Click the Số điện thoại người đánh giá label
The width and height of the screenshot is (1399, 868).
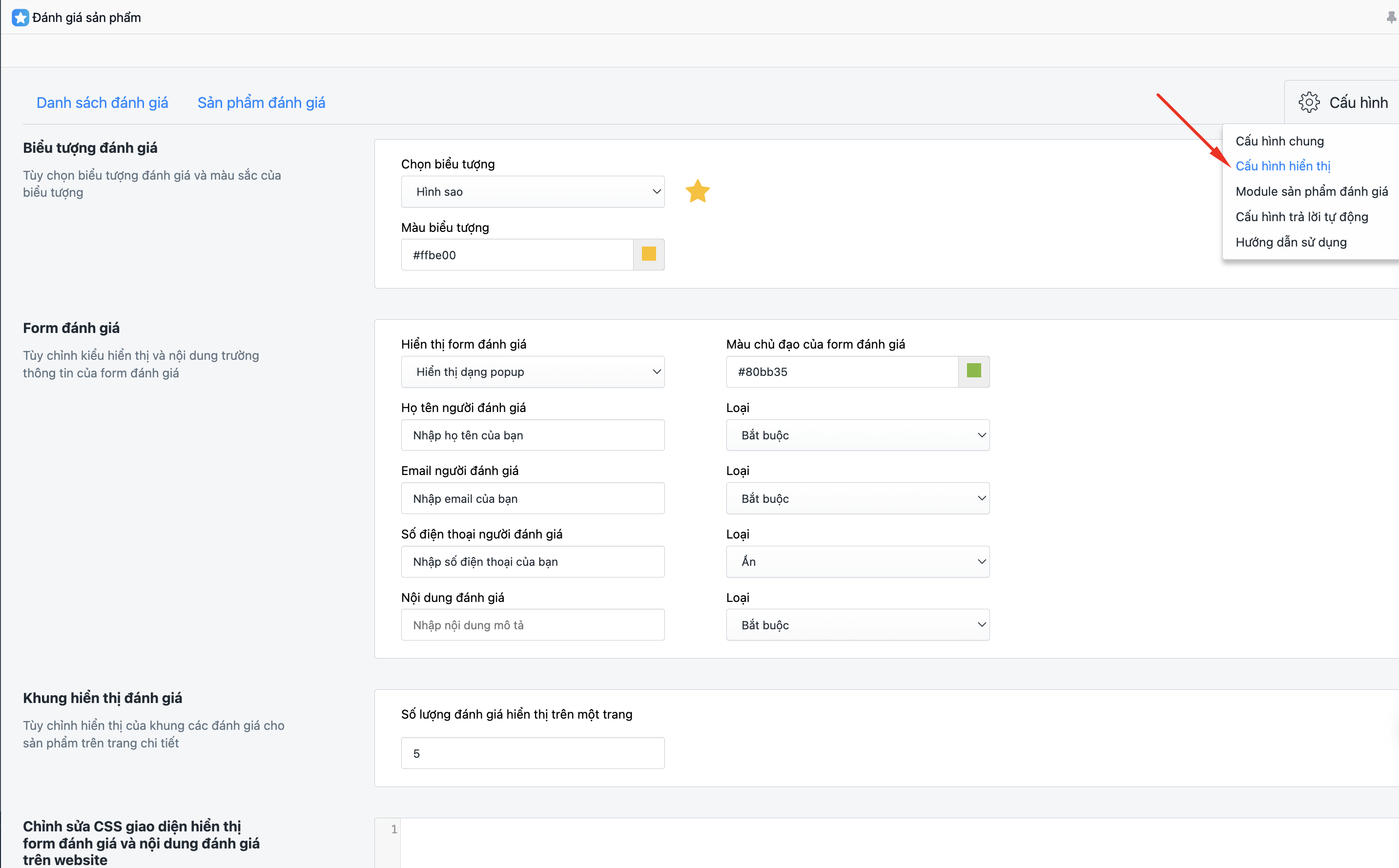(x=481, y=535)
